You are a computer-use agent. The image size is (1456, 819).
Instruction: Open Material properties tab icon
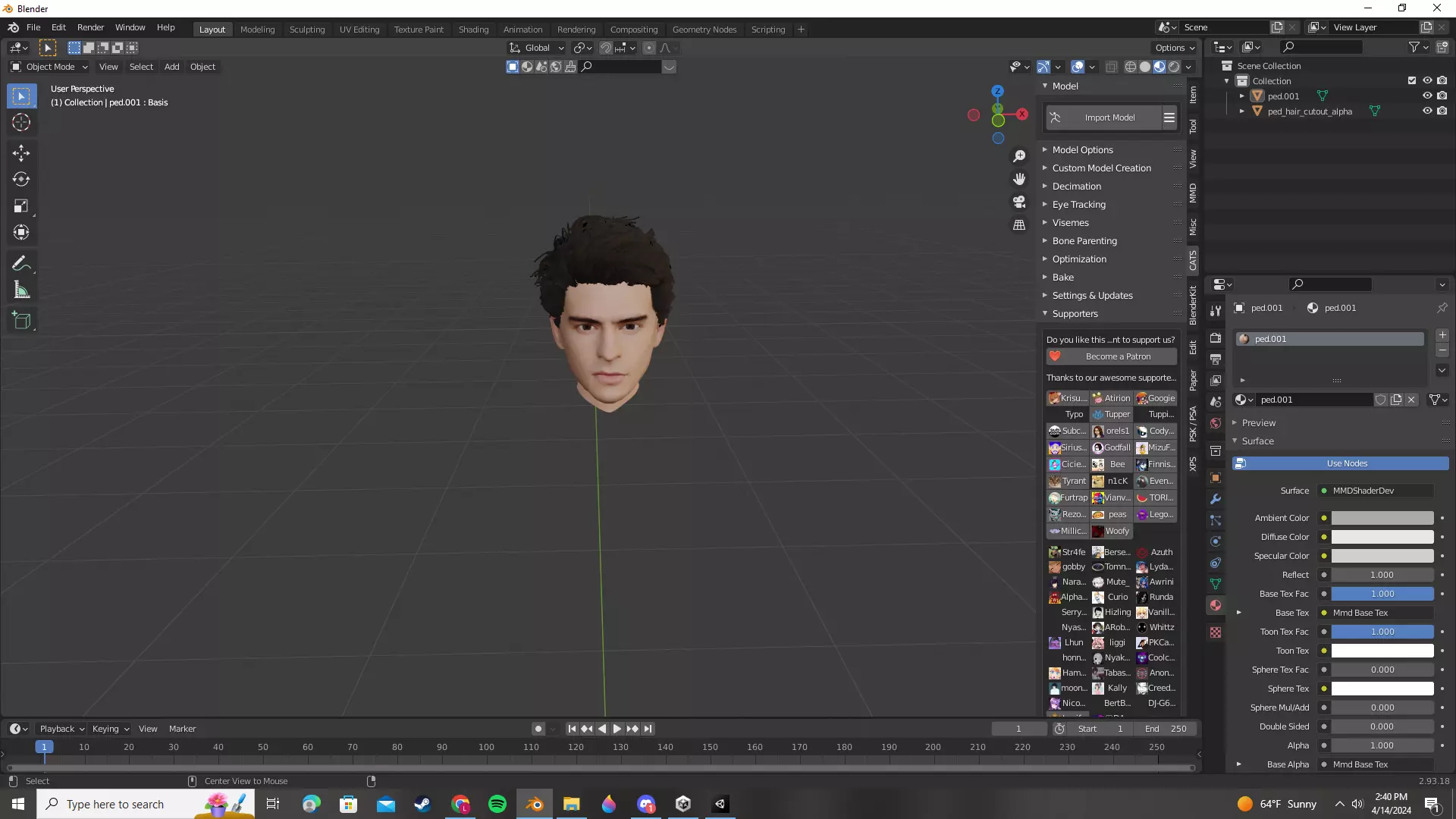tap(1216, 605)
